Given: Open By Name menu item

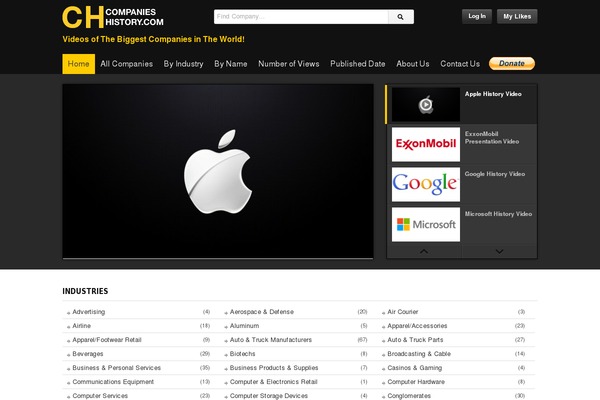Looking at the screenshot, I should (x=231, y=64).
